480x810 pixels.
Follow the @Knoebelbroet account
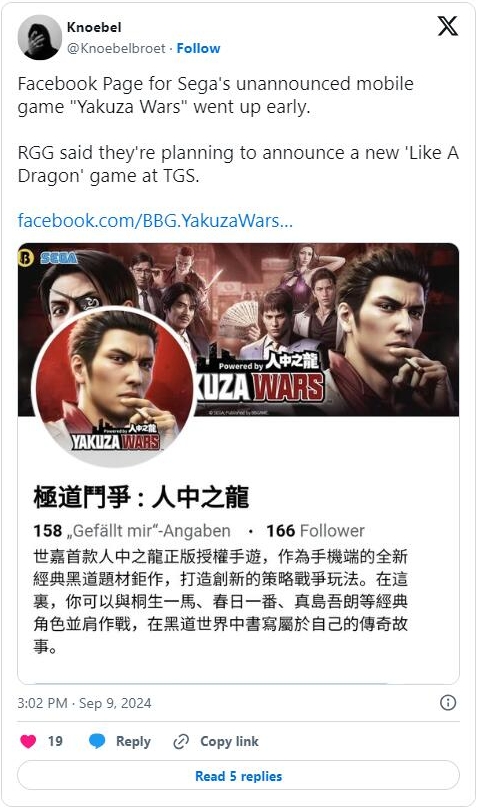coord(198,49)
